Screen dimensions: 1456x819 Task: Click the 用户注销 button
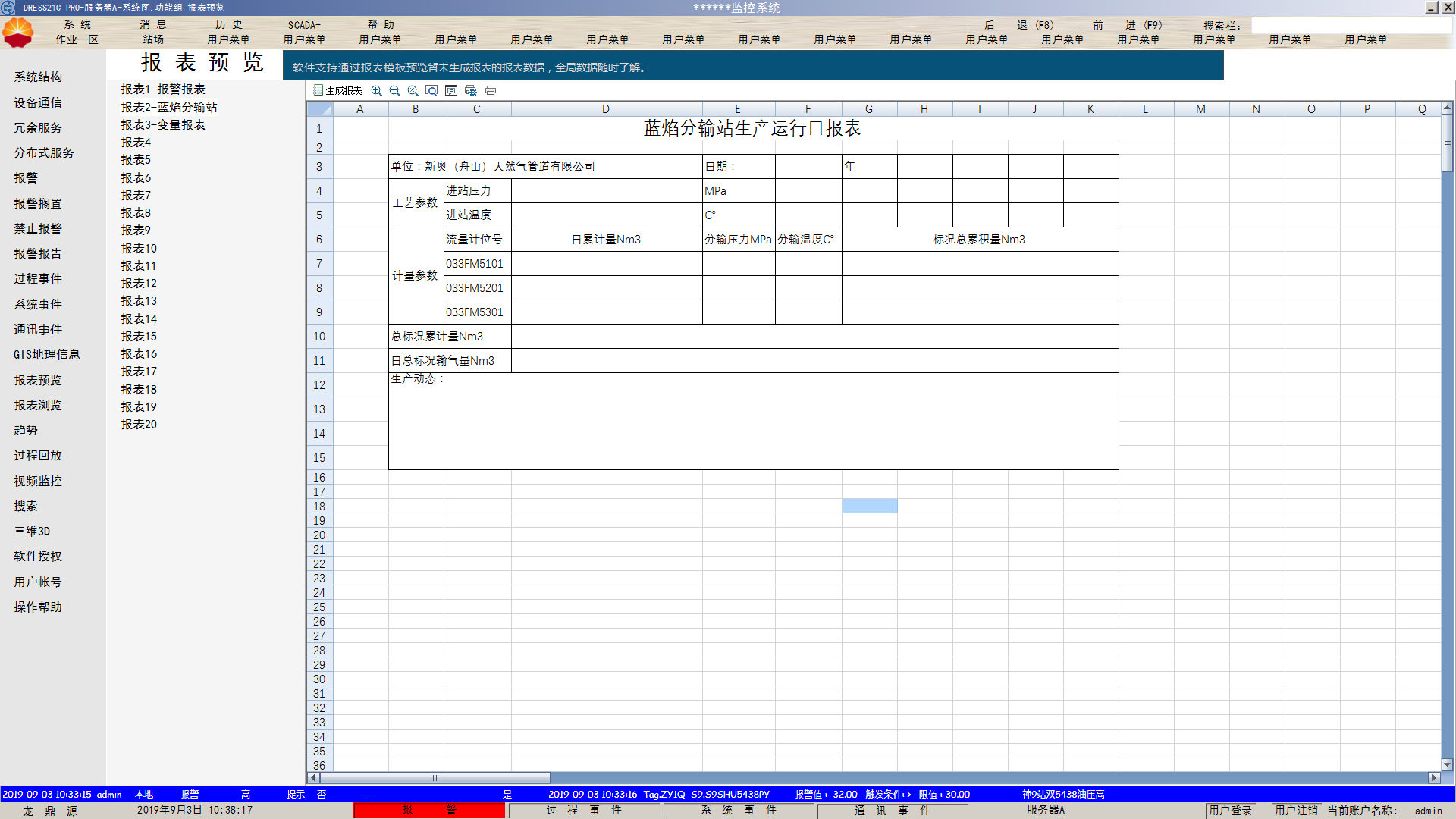click(x=1296, y=810)
